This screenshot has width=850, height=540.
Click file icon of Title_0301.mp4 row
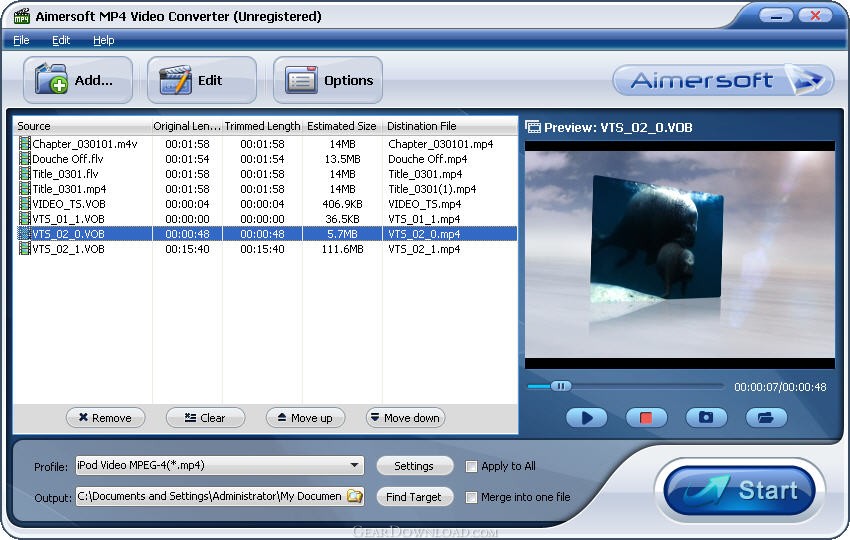(x=24, y=189)
